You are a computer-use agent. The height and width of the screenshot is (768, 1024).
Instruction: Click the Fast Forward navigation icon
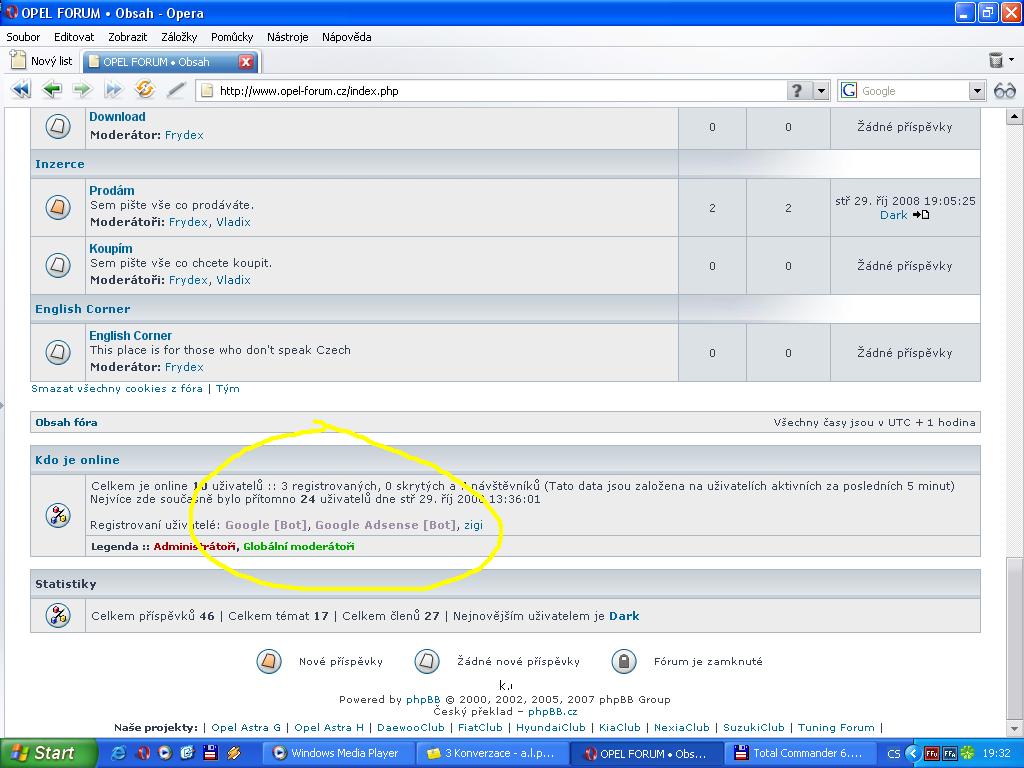click(x=114, y=90)
